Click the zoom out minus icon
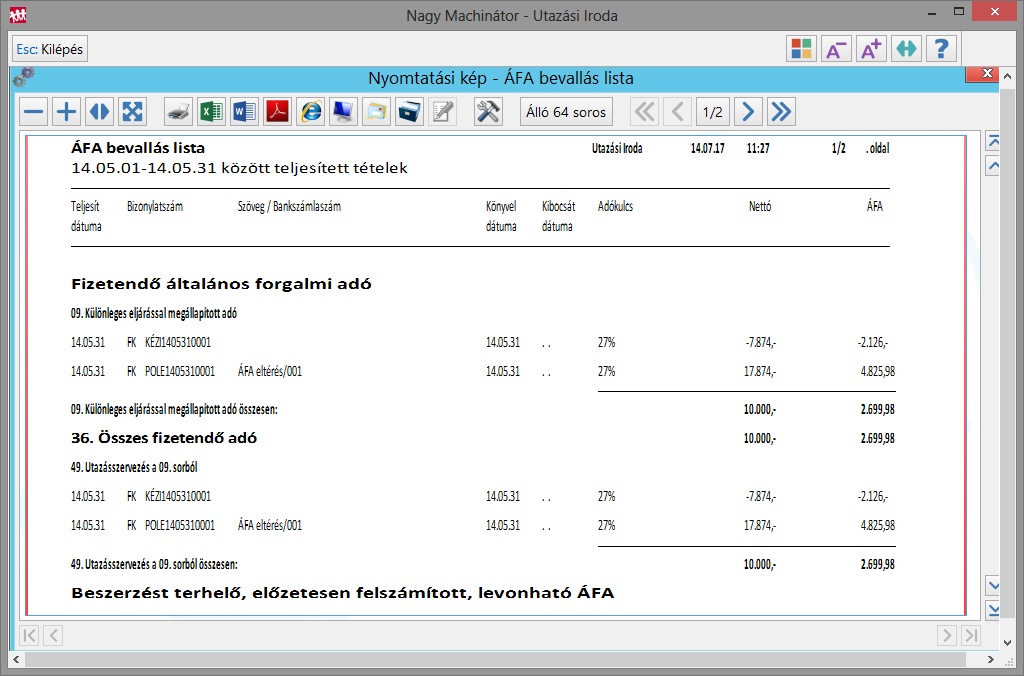The height and width of the screenshot is (676, 1024). (x=33, y=112)
